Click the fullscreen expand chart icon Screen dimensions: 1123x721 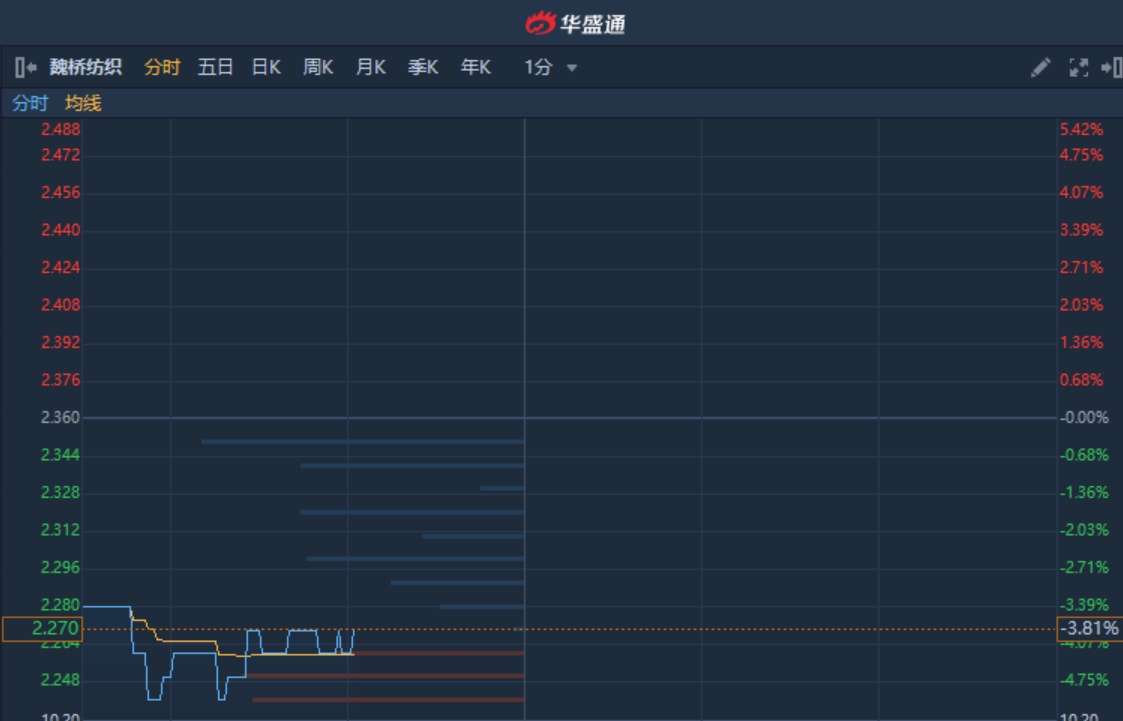[1078, 68]
